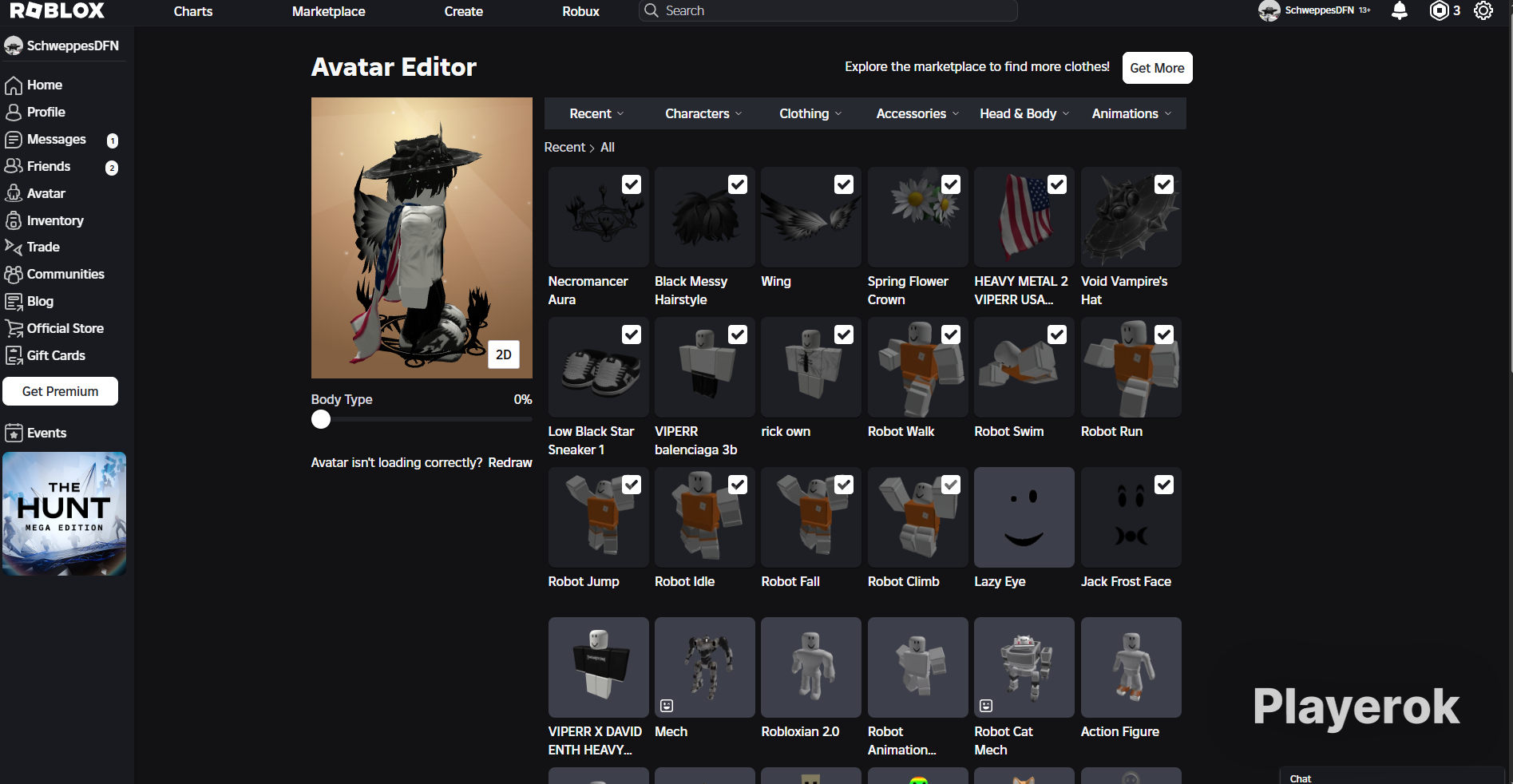Expand the Recent dropdown menu
Viewport: 1513px width, 784px height.
[596, 113]
